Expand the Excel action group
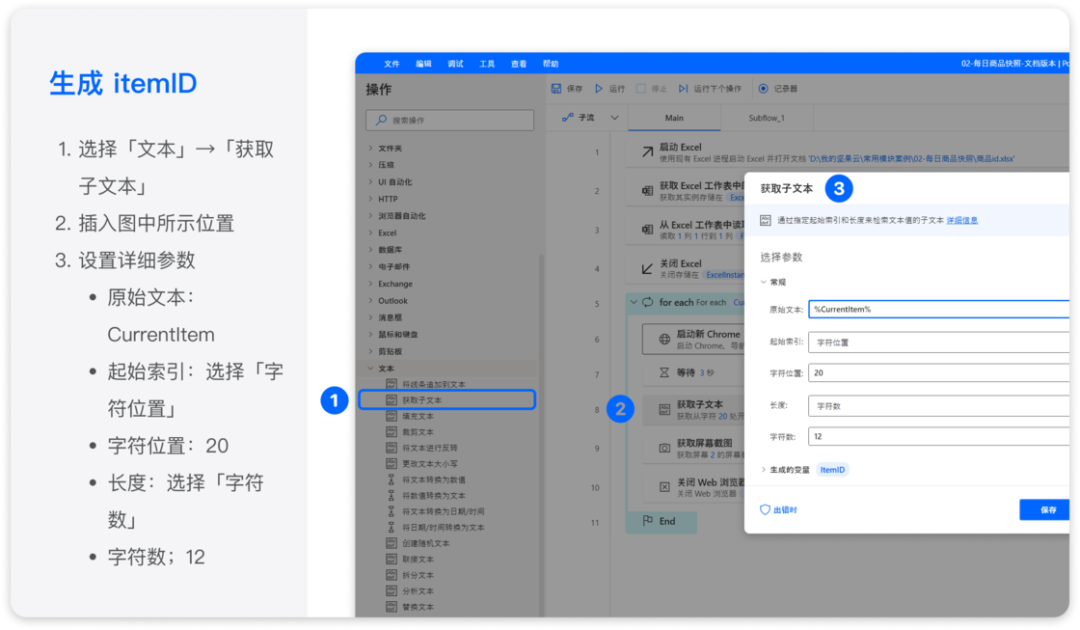The height and width of the screenshot is (630, 1080). point(371,233)
